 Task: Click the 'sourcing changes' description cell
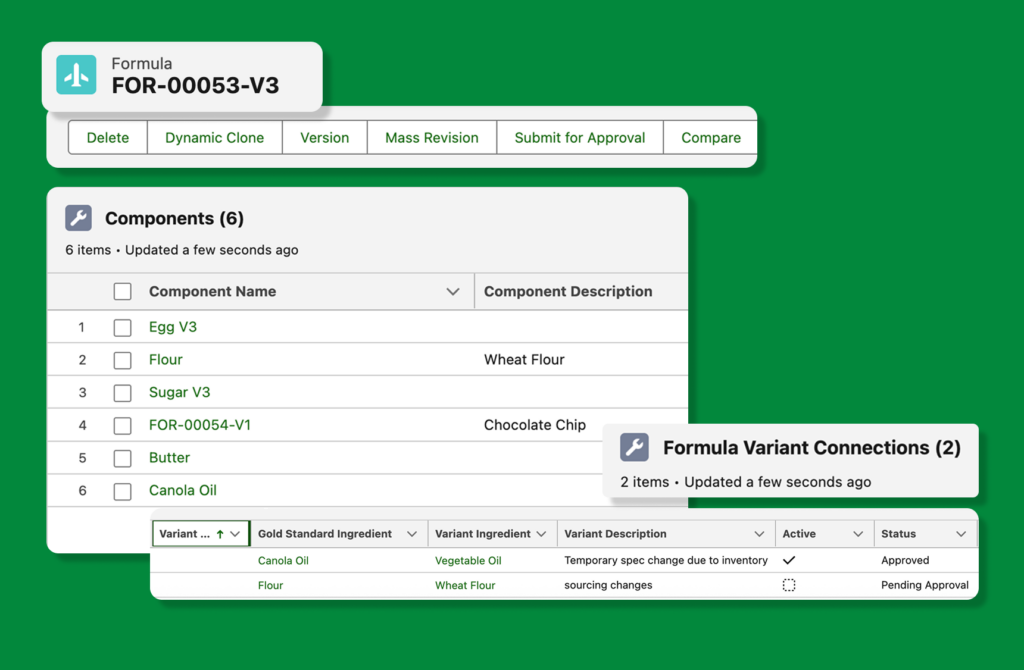click(x=608, y=585)
